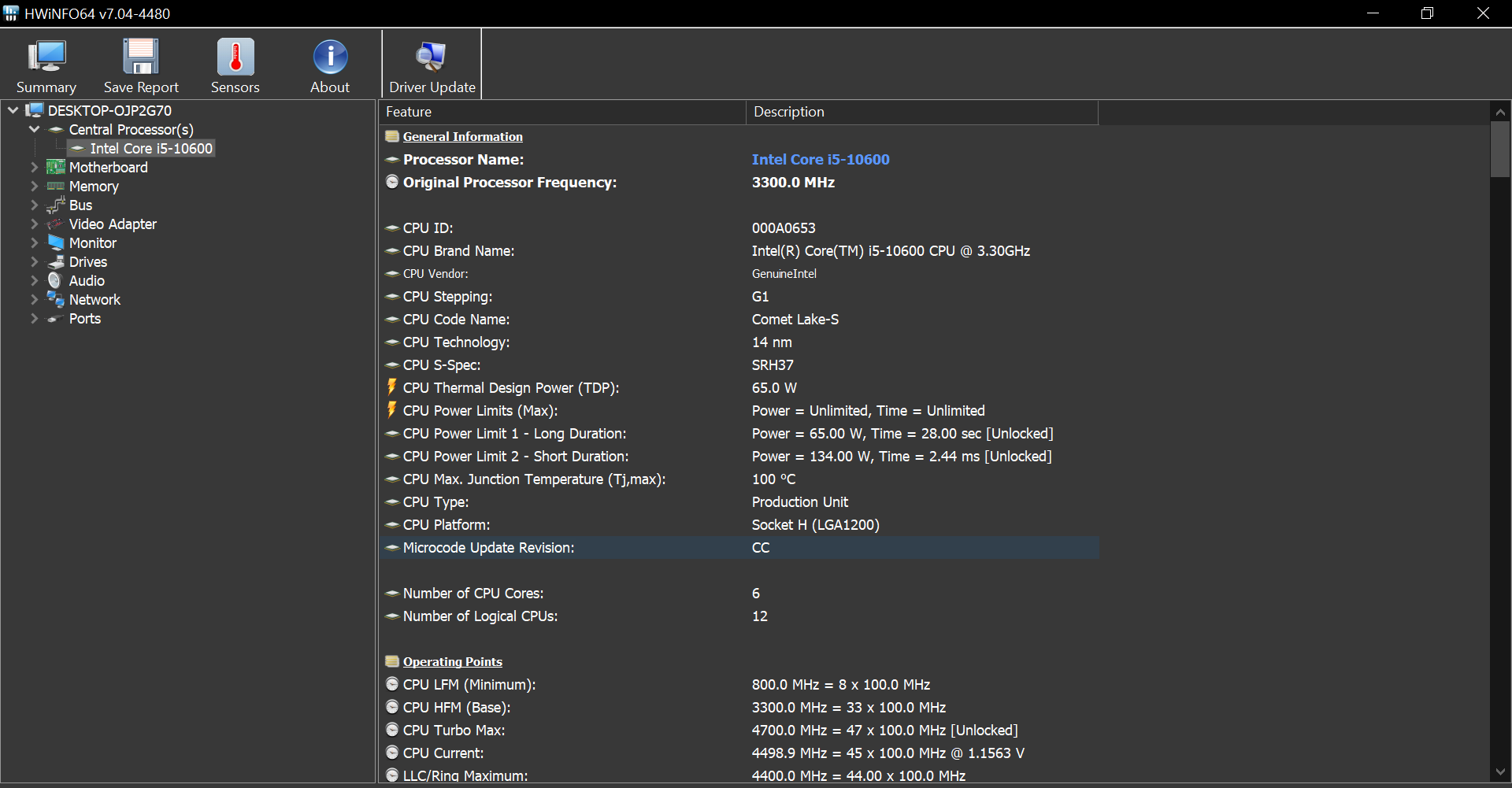Click the Central Processor(s) chip icon

point(56,130)
